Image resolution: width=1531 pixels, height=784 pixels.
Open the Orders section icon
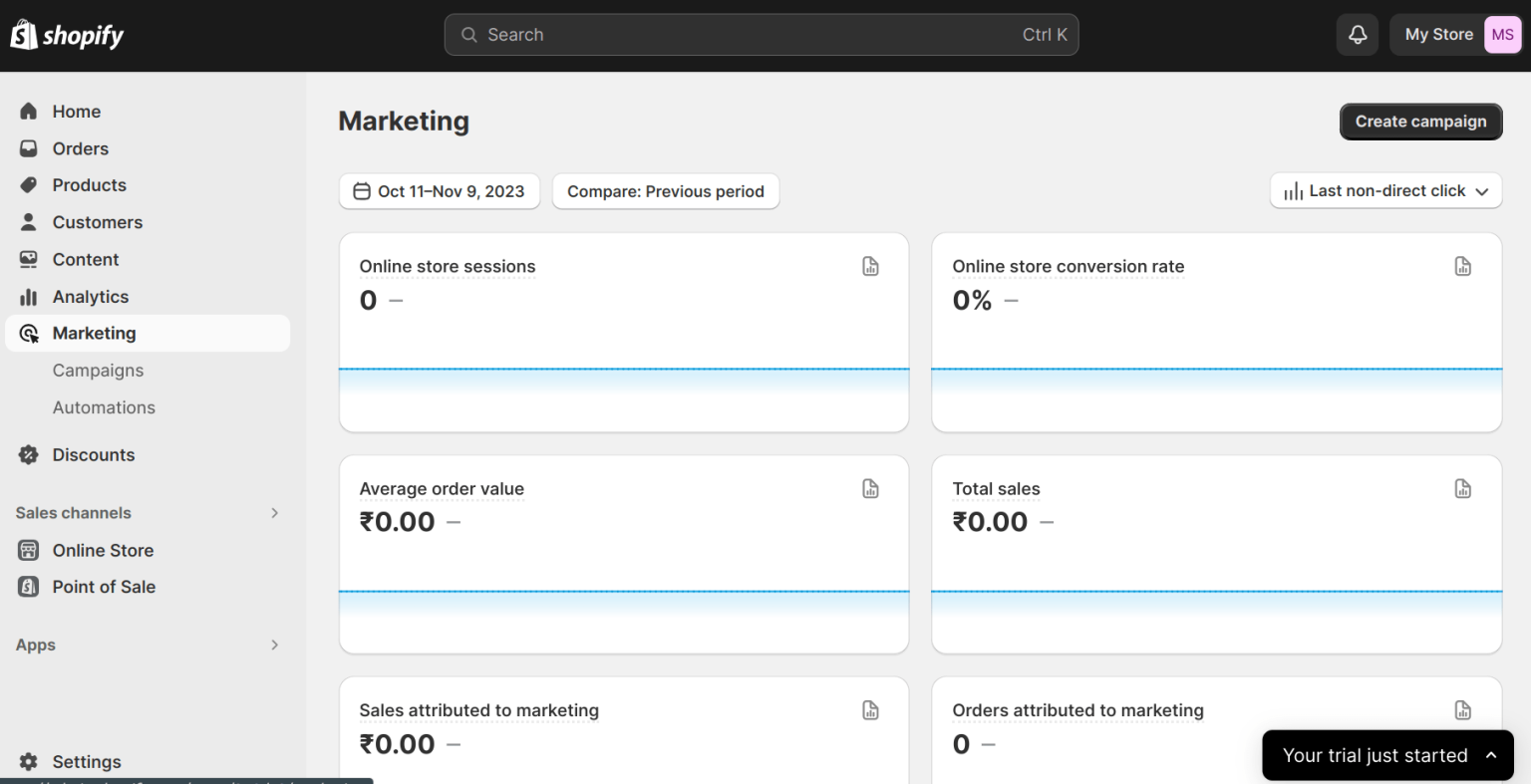click(x=28, y=147)
